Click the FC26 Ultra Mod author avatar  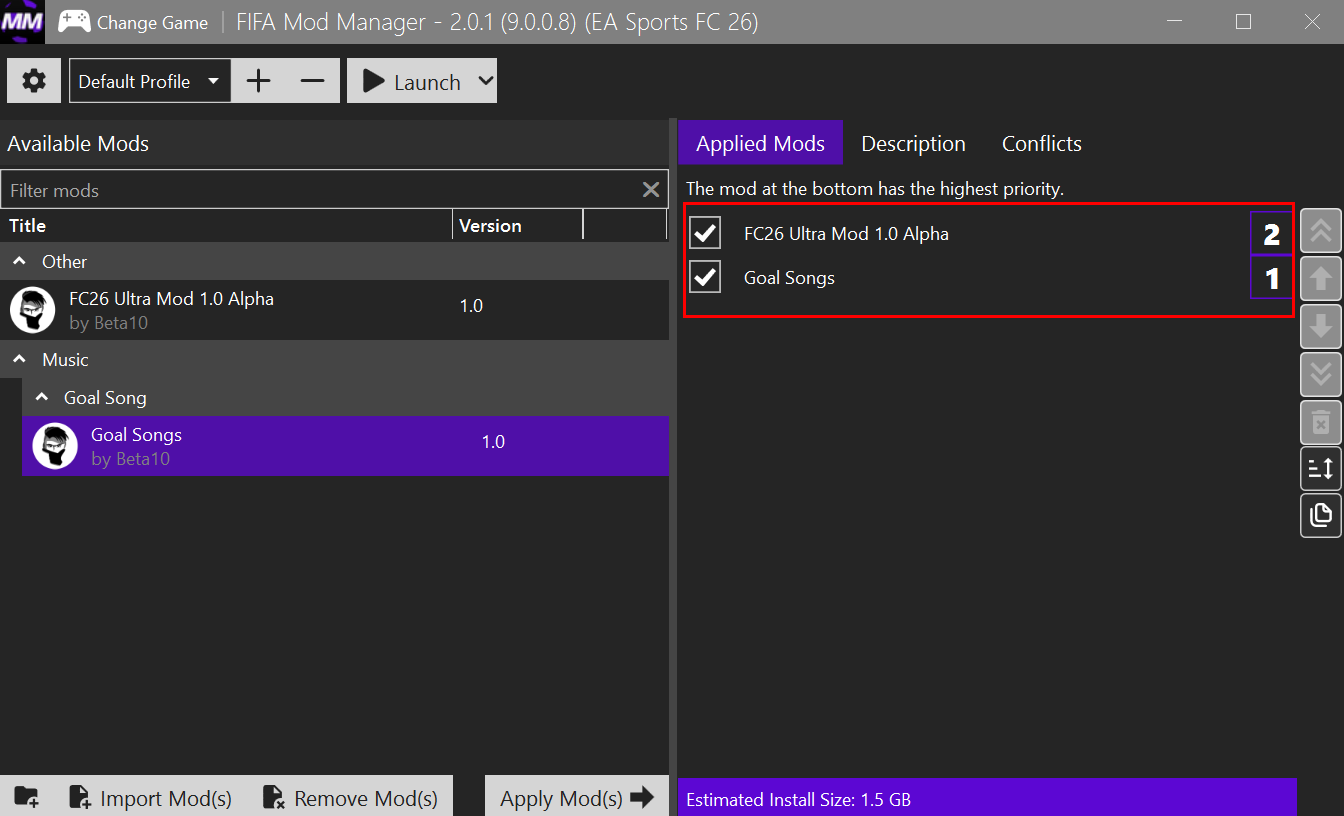click(32, 310)
